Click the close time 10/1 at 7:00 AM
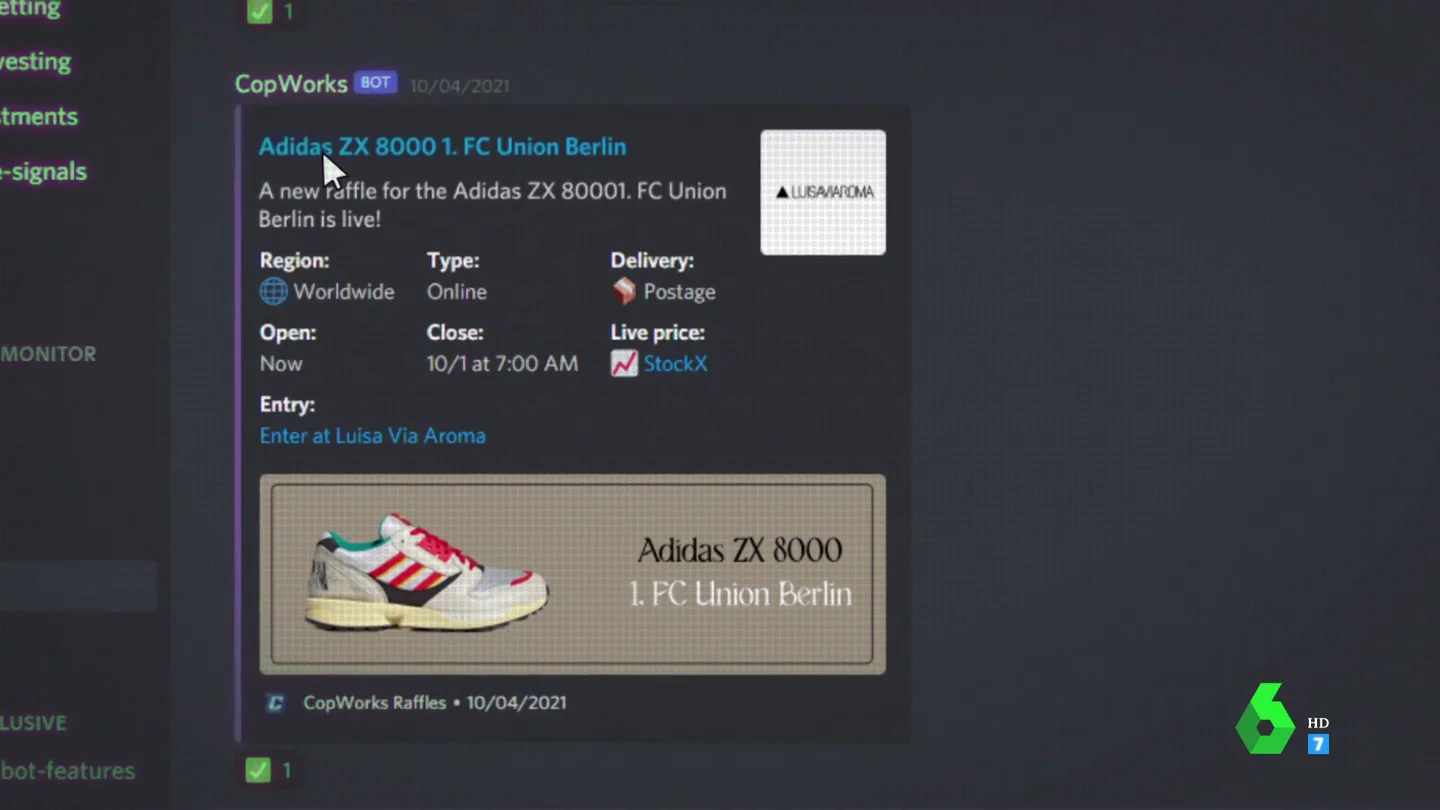Image resolution: width=1440 pixels, height=810 pixels. coord(502,364)
